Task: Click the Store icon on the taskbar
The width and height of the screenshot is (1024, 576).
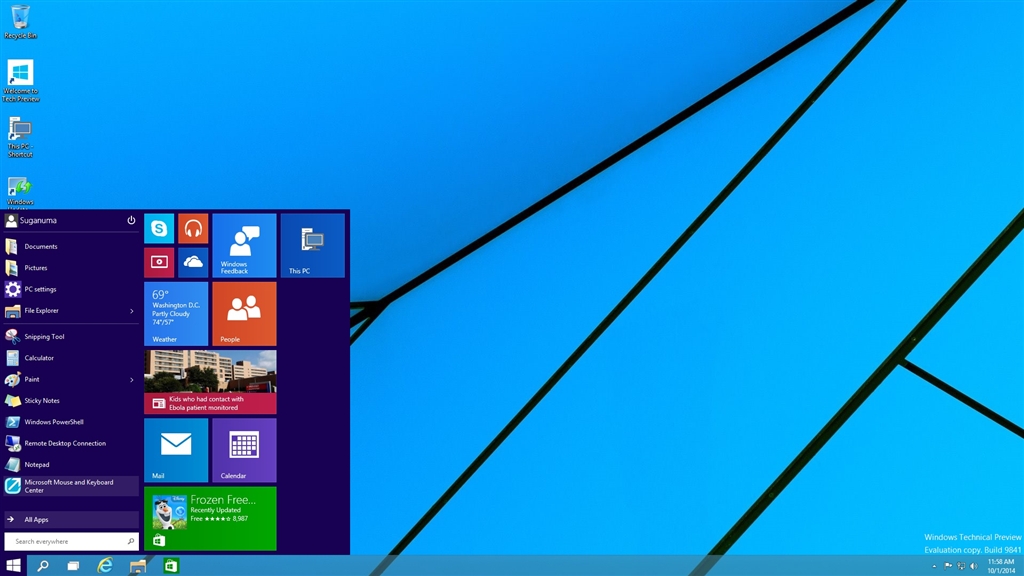Action: coord(171,566)
